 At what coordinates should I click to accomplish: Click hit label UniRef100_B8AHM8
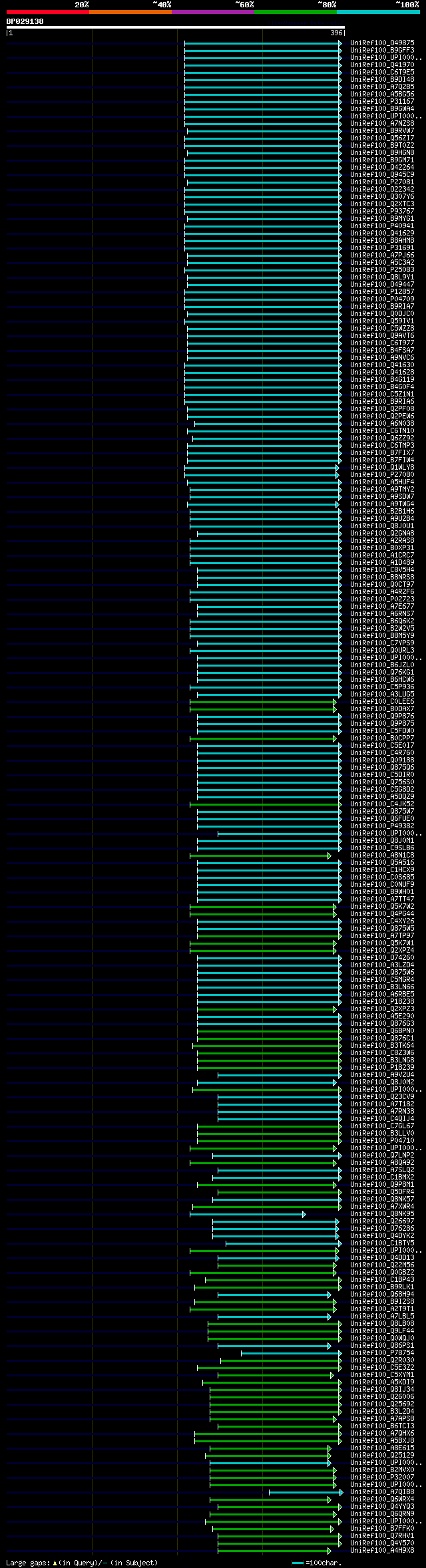(382, 240)
